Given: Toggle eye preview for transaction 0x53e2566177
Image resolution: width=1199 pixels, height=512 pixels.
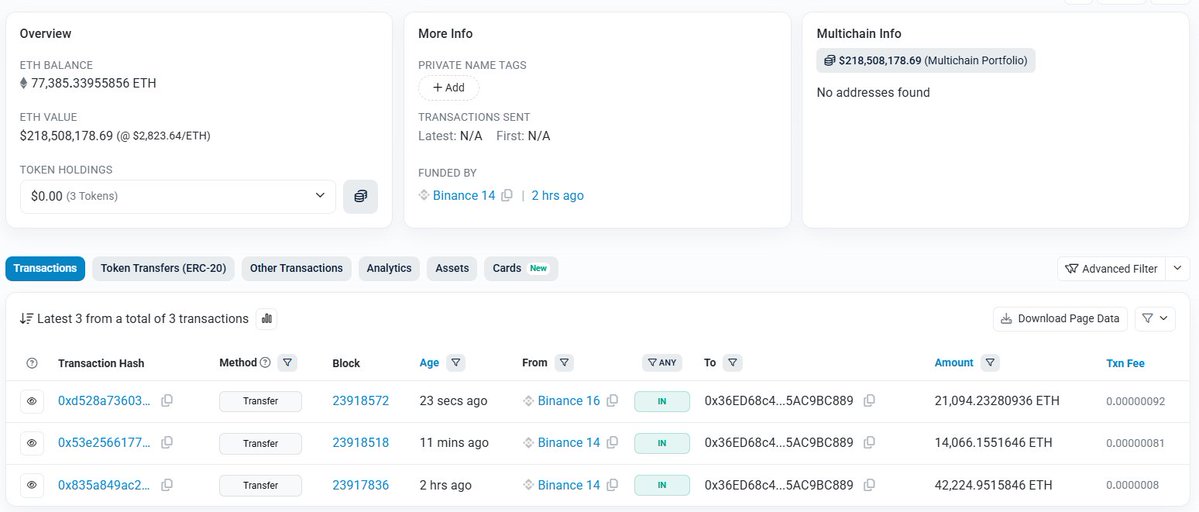Looking at the screenshot, I should click(31, 443).
